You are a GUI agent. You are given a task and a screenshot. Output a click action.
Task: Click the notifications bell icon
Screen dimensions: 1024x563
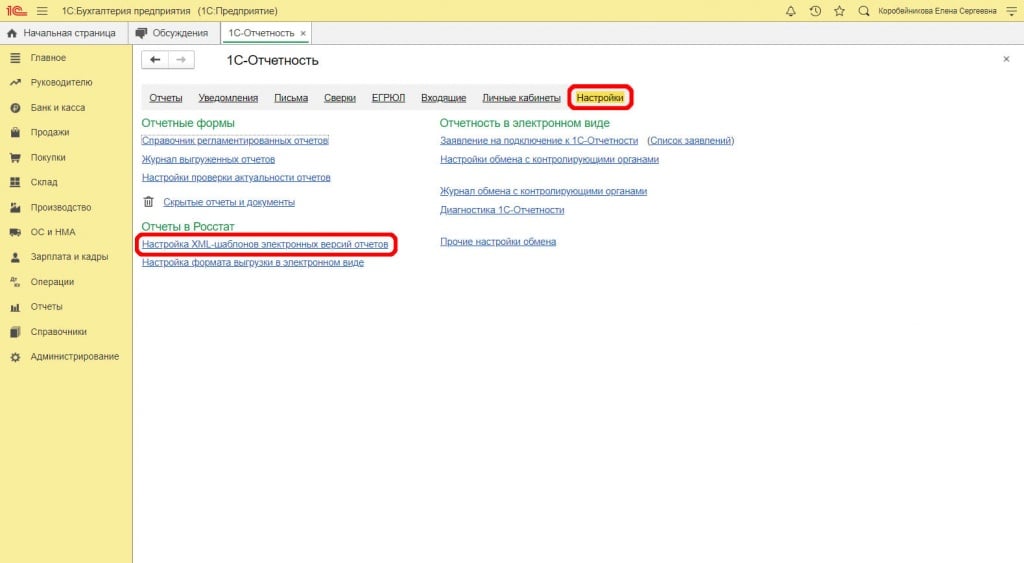(791, 11)
